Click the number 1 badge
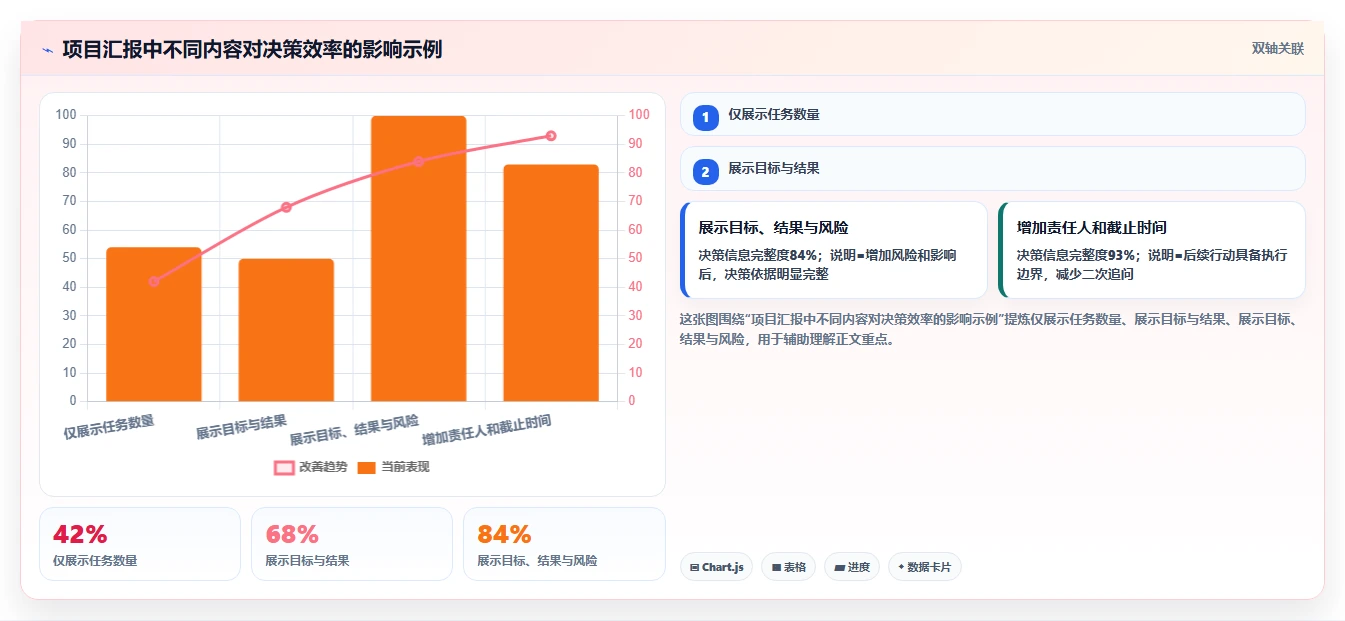1345x621 pixels. point(705,117)
